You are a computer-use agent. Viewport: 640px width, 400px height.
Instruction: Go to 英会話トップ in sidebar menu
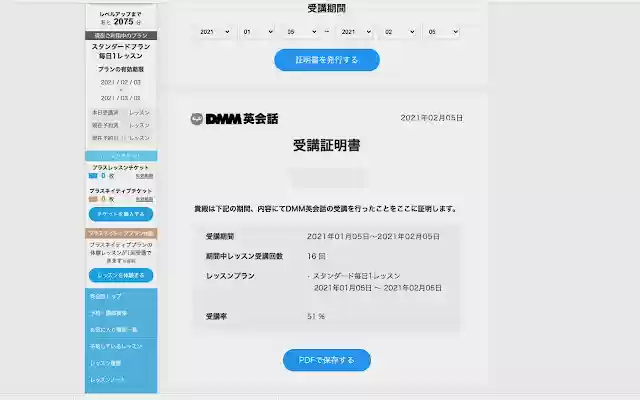tap(121, 296)
